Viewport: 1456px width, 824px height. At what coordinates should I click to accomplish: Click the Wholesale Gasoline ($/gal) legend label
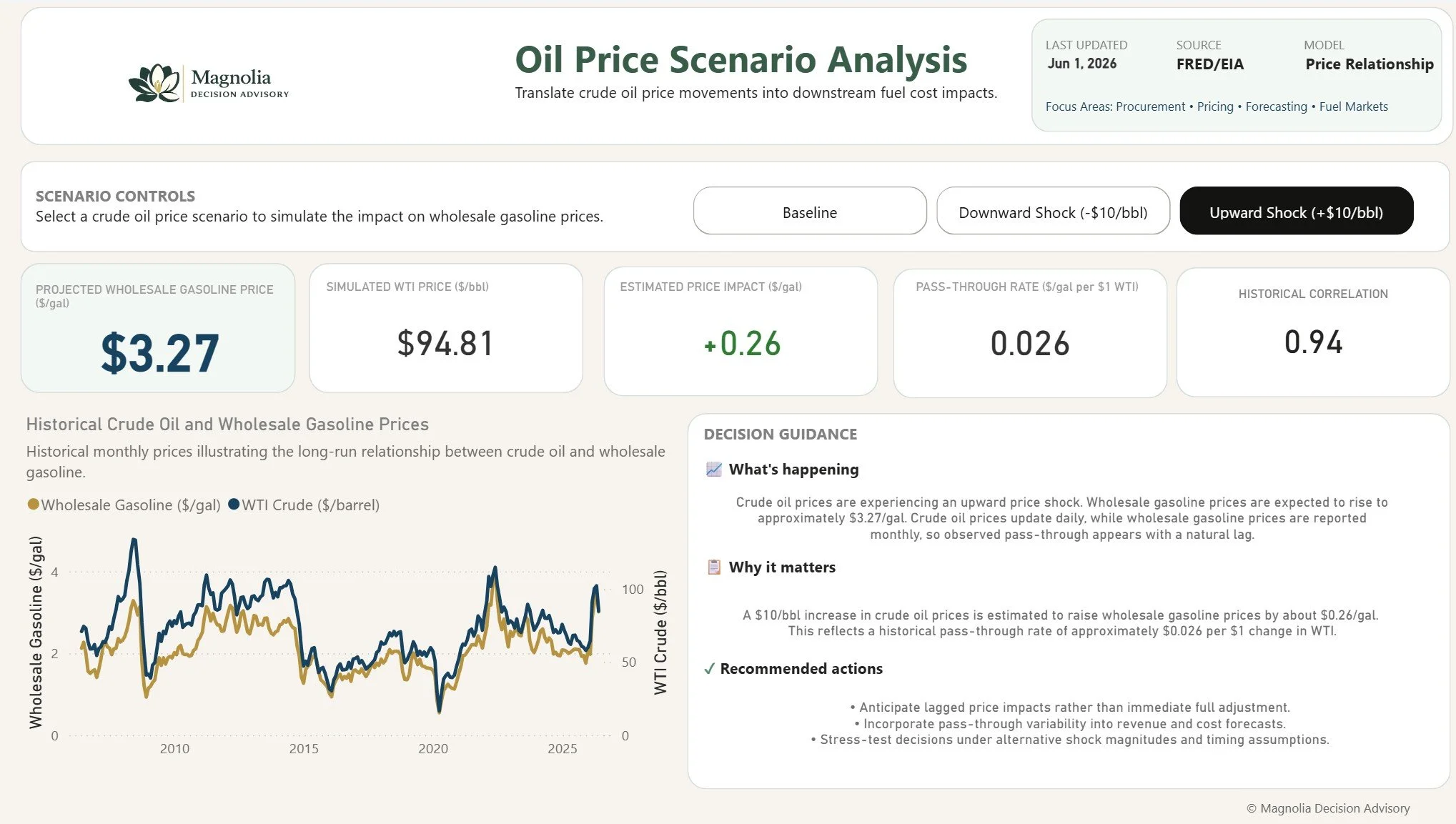pos(131,505)
